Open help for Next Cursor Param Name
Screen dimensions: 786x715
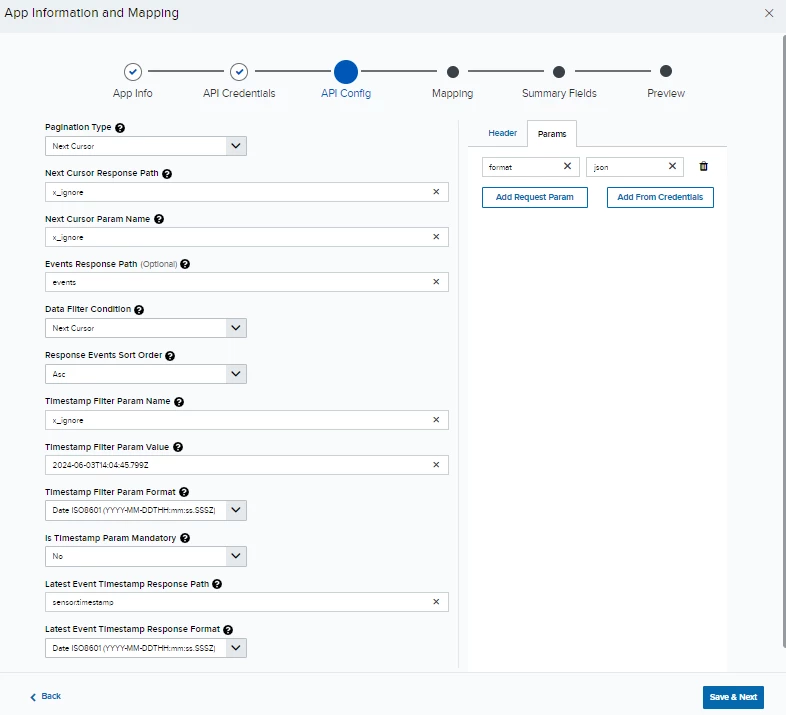click(159, 219)
